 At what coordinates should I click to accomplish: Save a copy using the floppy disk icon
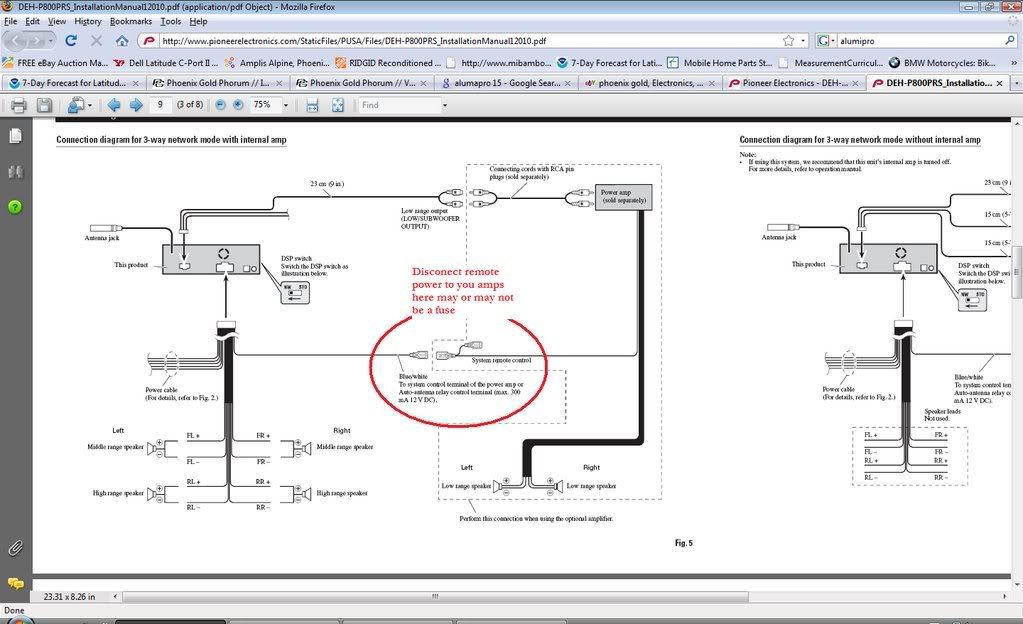point(44,105)
